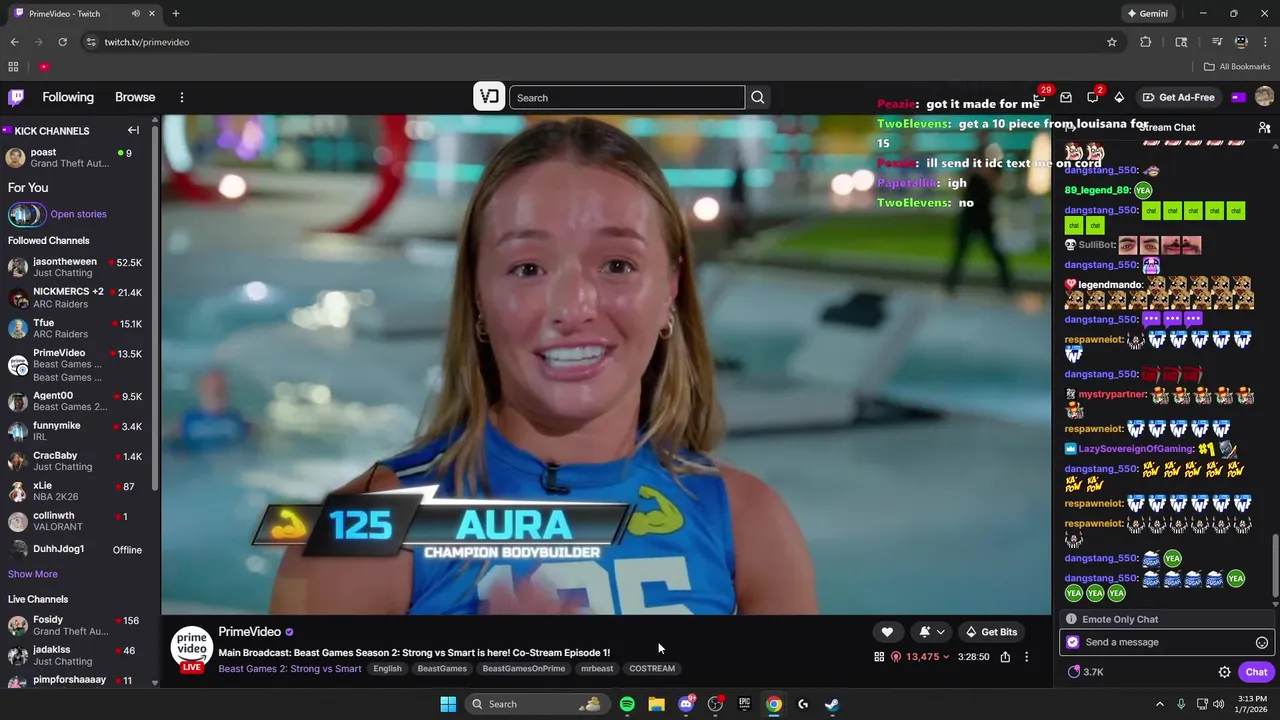The height and width of the screenshot is (720, 1280).
Task: Open stream options three-dot menu
Action: [1026, 657]
